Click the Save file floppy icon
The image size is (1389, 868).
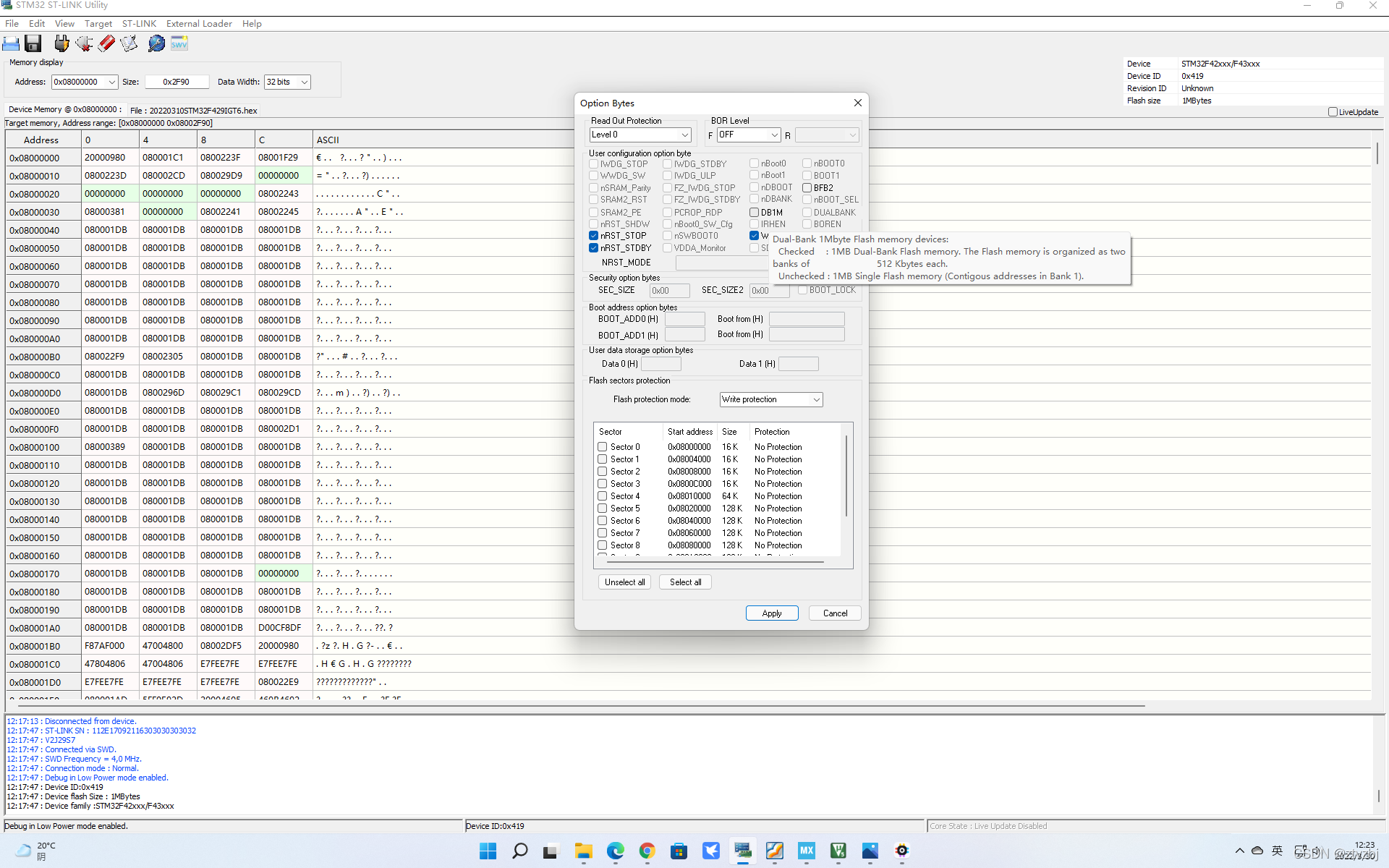tap(33, 43)
